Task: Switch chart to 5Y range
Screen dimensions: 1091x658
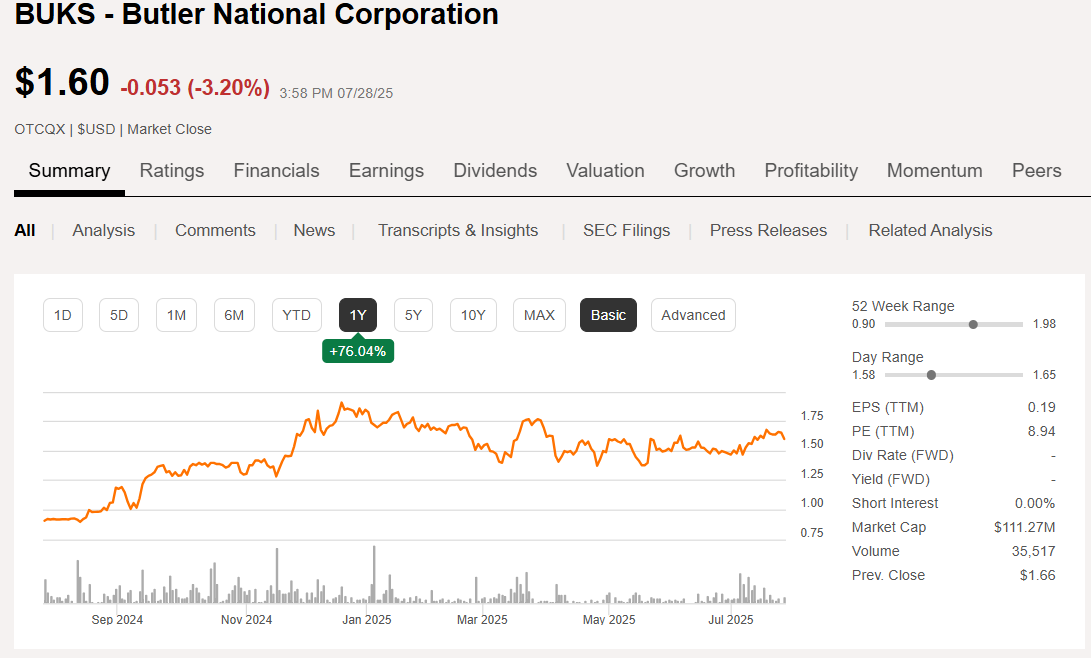Action: 413,315
